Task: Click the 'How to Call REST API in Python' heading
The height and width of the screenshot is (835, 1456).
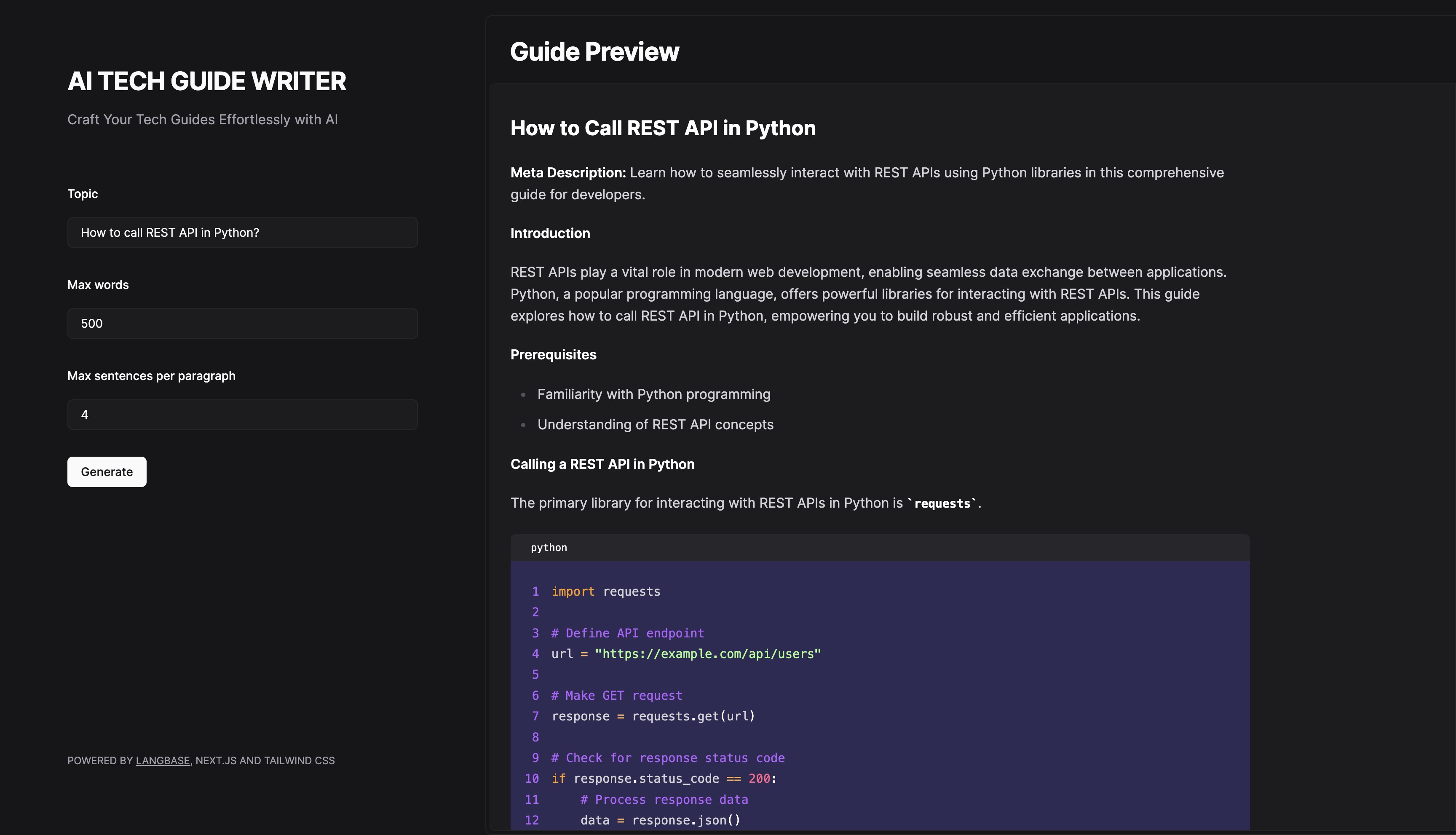Action: (662, 128)
